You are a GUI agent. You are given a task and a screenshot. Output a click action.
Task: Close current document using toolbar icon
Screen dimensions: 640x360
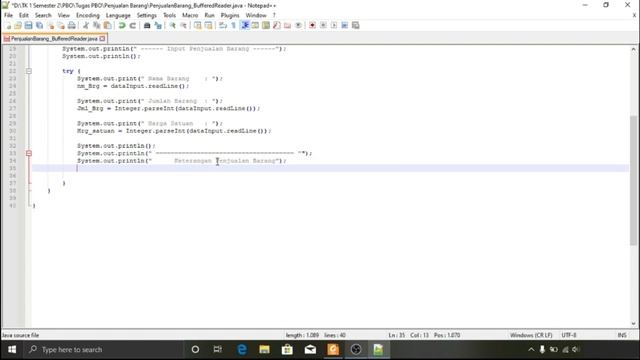point(50,25)
